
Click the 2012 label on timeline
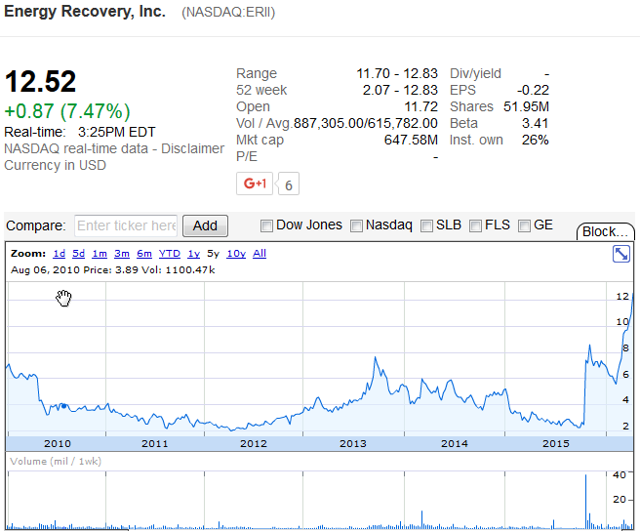tap(253, 444)
